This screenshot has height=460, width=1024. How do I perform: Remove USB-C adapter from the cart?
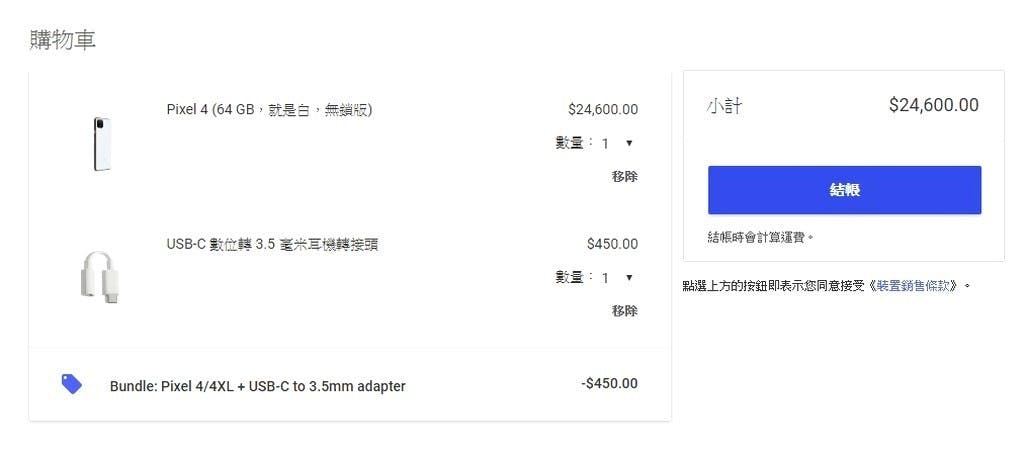(624, 311)
